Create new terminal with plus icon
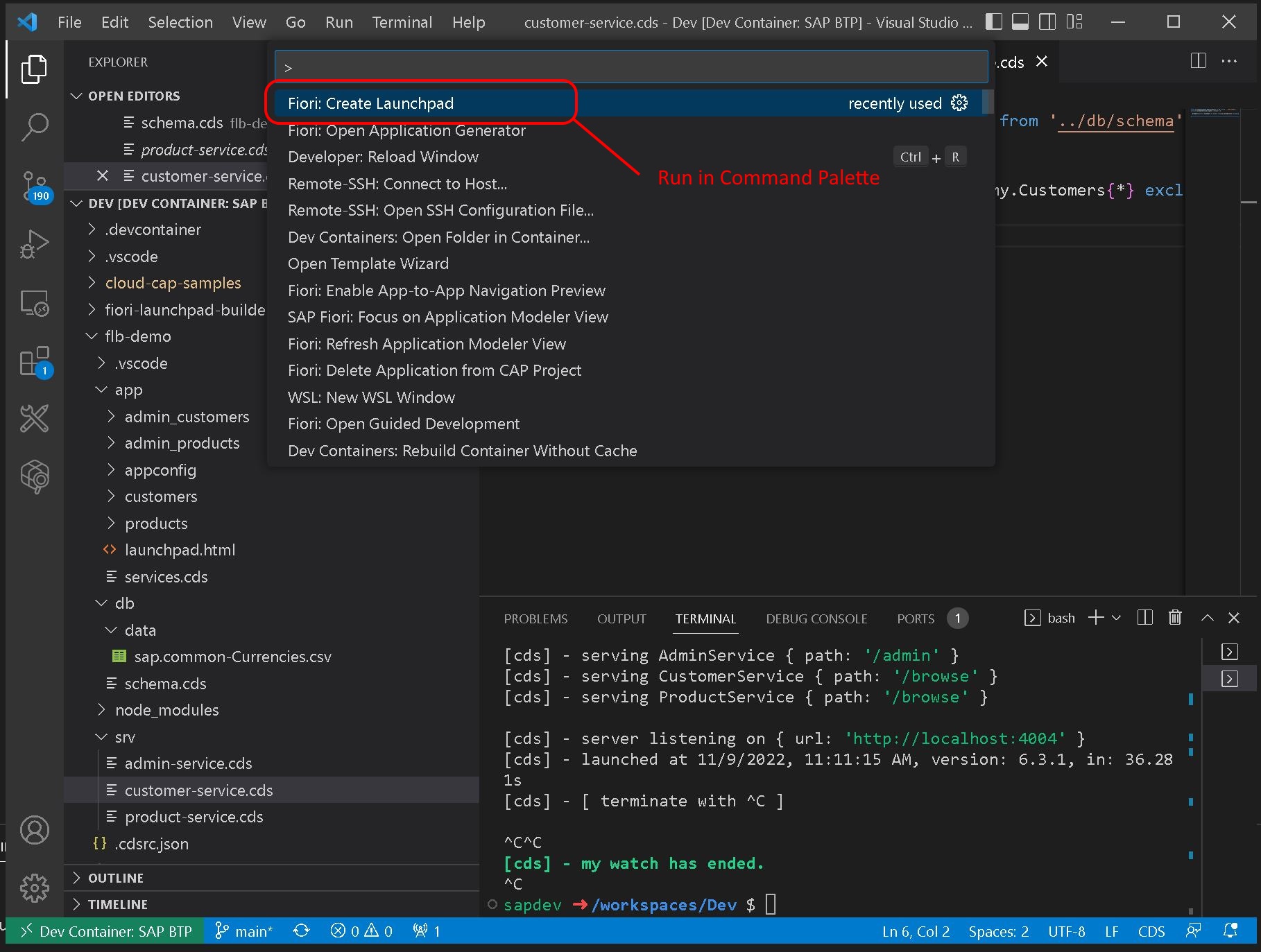Image resolution: width=1261 pixels, height=952 pixels. [x=1096, y=618]
